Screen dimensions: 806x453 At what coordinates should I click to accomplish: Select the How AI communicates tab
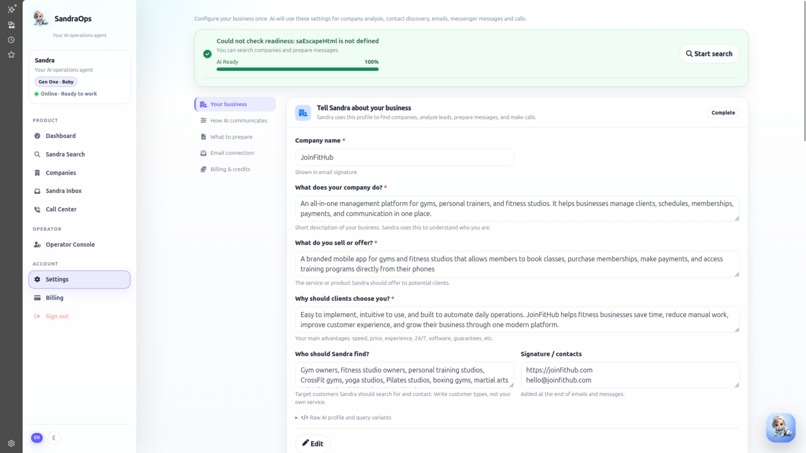(x=235, y=120)
